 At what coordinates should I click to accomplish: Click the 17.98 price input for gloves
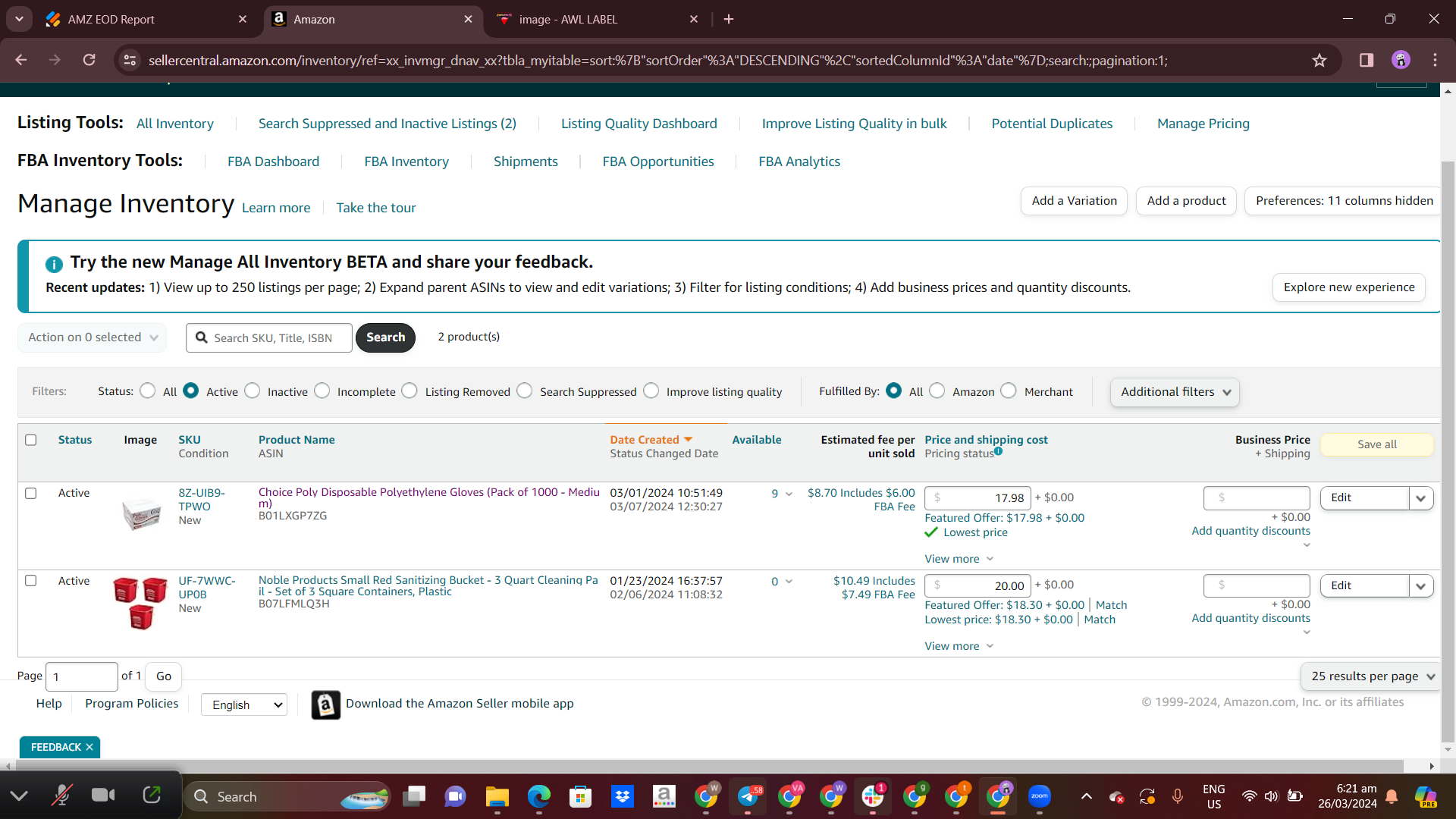point(977,498)
